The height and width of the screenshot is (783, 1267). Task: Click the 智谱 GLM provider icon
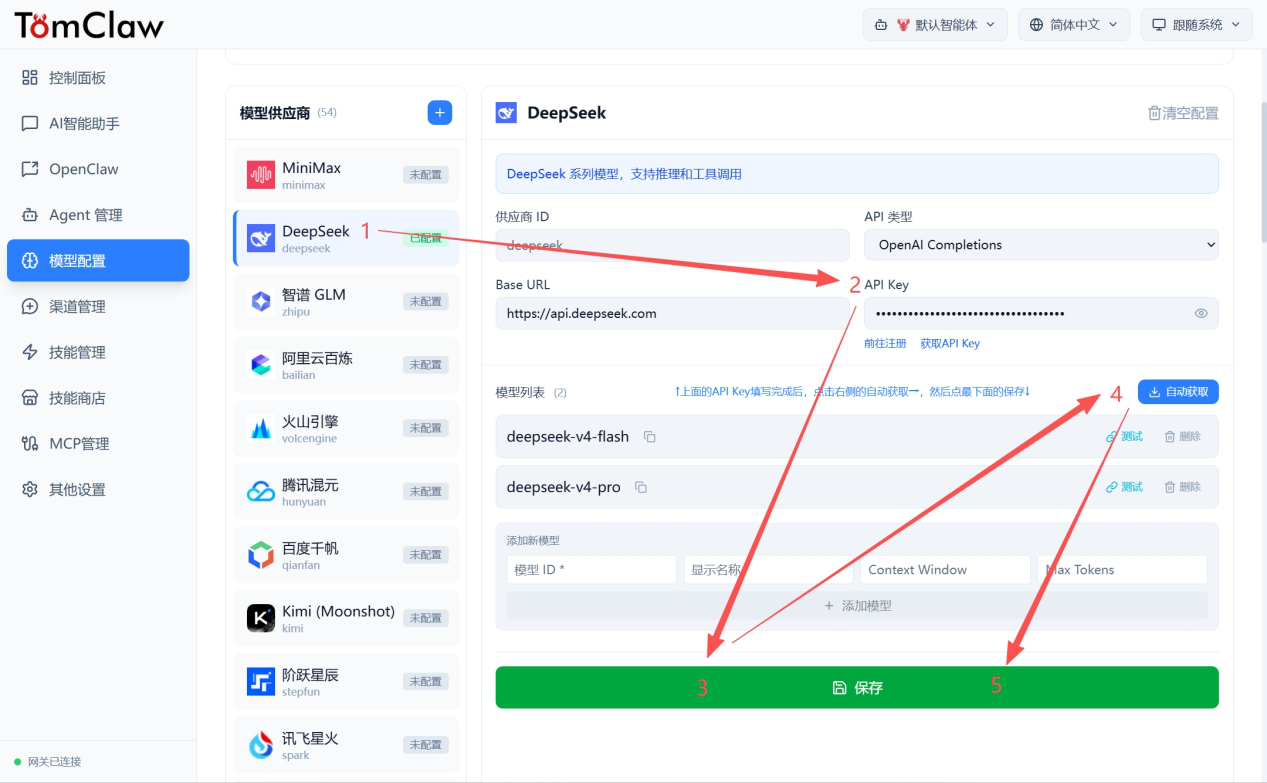pos(261,302)
